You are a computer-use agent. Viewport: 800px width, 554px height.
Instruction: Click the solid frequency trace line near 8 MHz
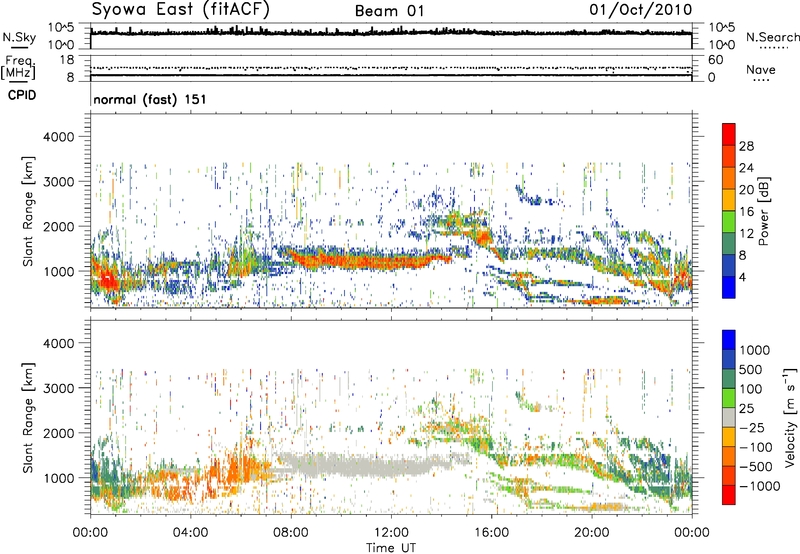(391, 75)
